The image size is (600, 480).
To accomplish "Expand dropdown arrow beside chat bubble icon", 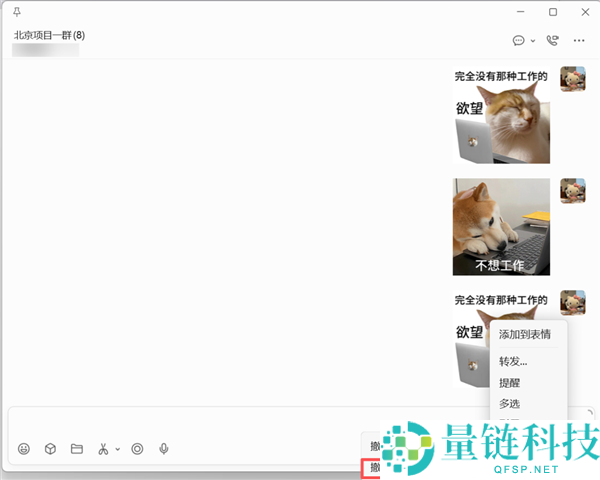I will pyautogui.click(x=533, y=41).
